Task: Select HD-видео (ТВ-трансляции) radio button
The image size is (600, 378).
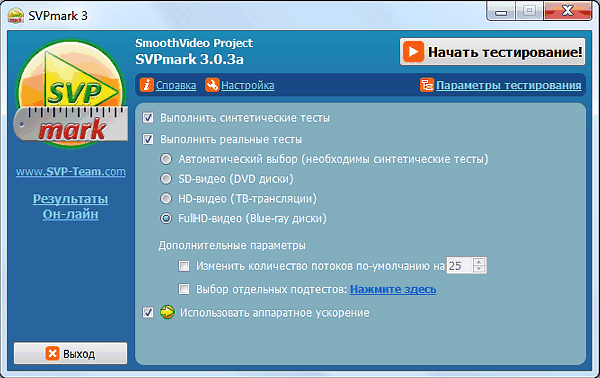Action: pos(166,198)
